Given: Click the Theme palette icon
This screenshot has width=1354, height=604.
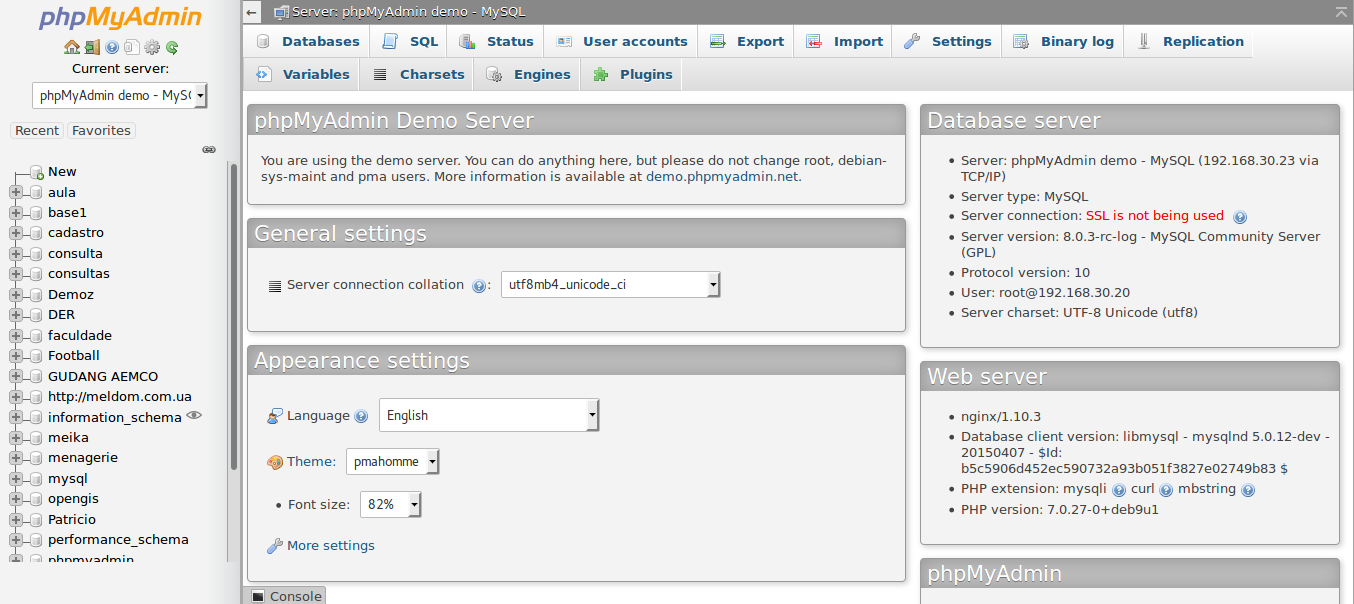Looking at the screenshot, I should (275, 462).
